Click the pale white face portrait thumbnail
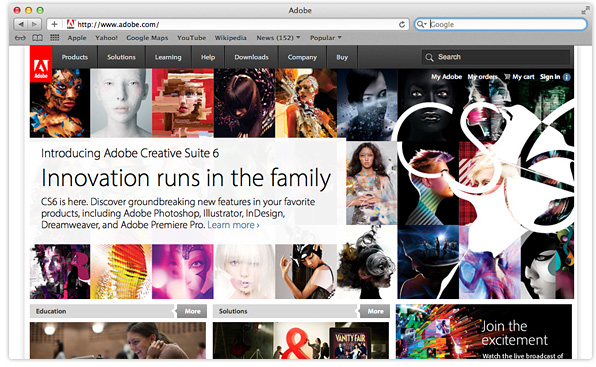This screenshot has width=596, height=367. point(121,103)
